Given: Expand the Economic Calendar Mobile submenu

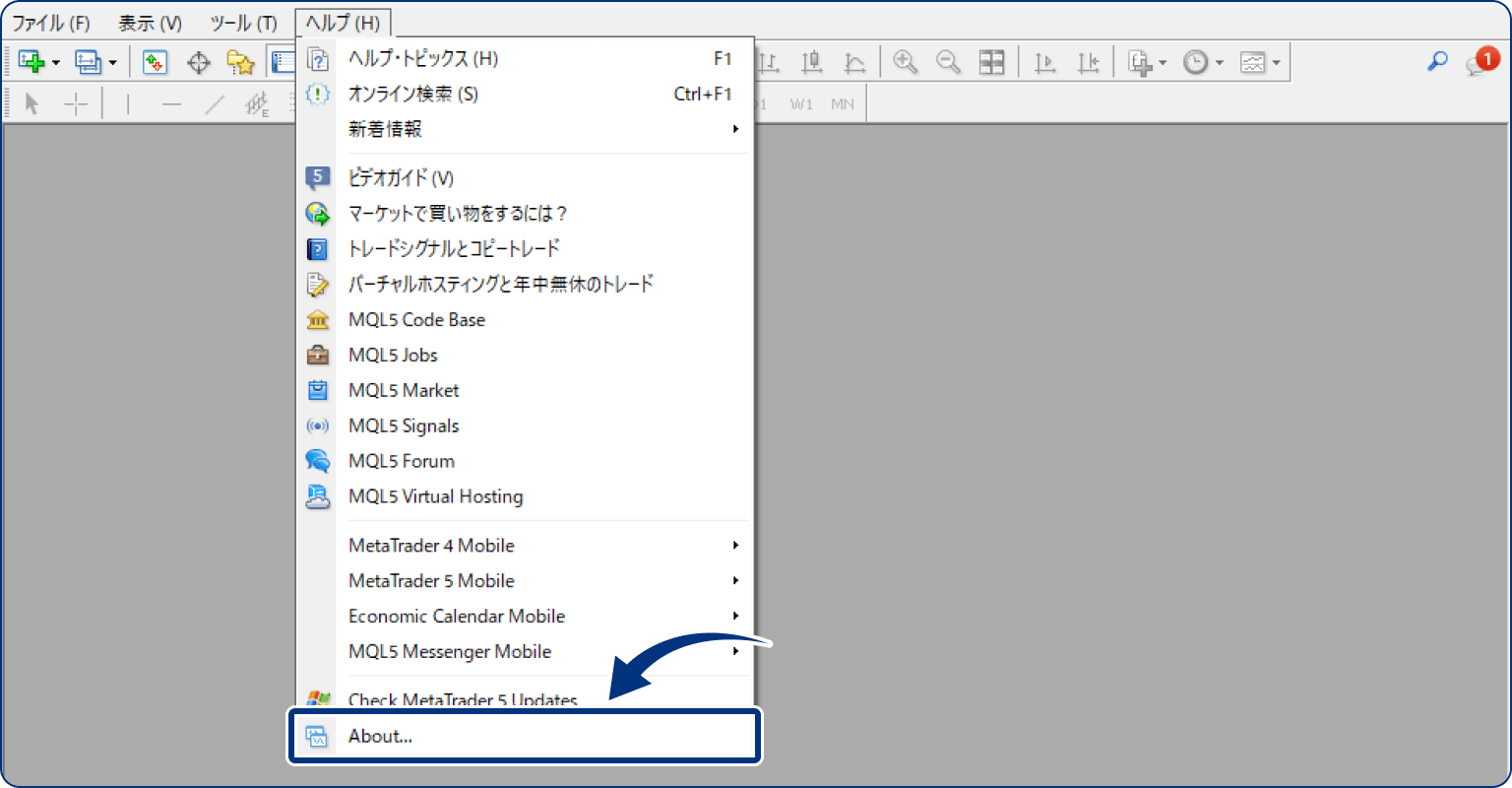Looking at the screenshot, I should [525, 617].
